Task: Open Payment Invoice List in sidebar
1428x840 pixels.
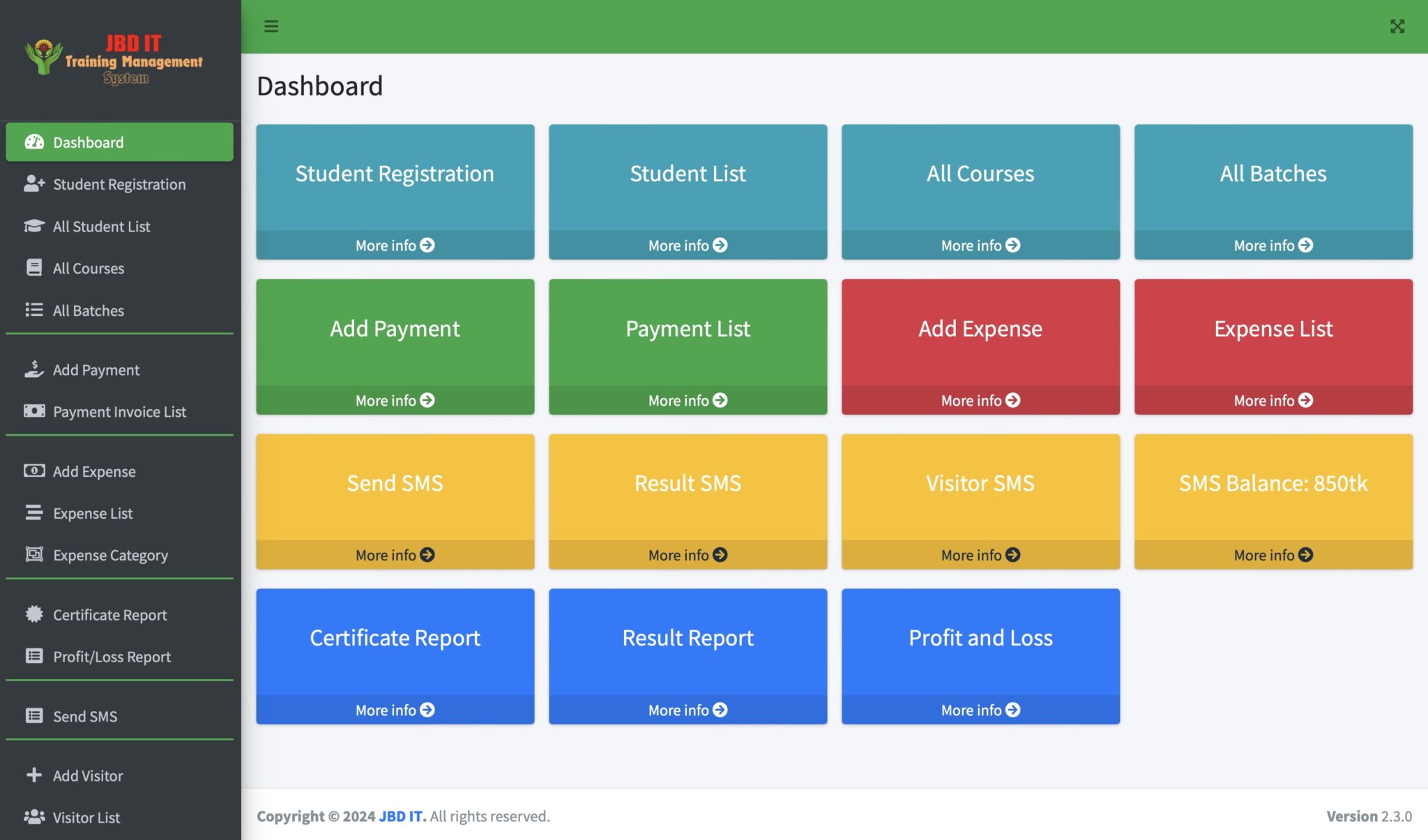Action: 119,412
